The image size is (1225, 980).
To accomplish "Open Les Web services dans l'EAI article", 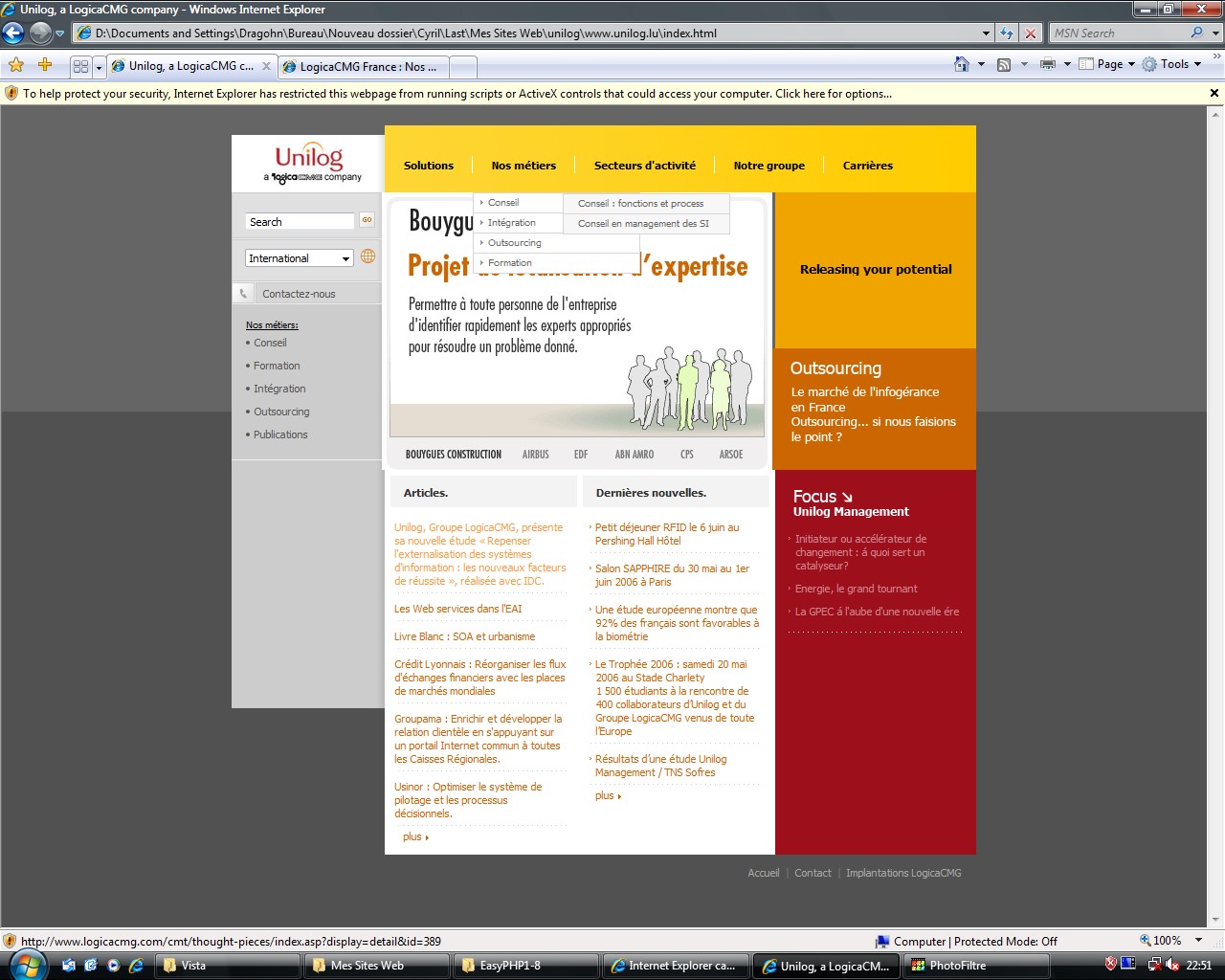I will pos(458,609).
